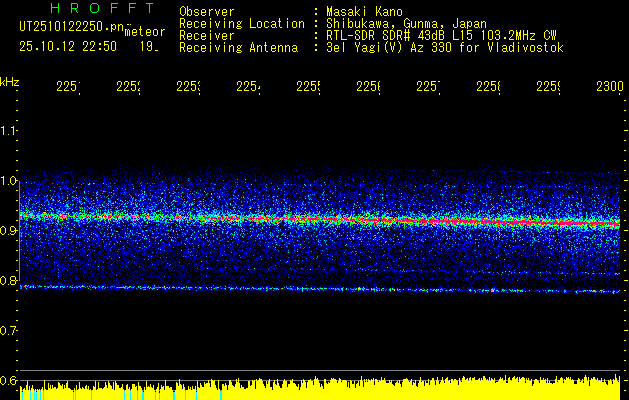629x400 pixels.
Task: Click the name Masaki Kano
Action: [x=364, y=11]
